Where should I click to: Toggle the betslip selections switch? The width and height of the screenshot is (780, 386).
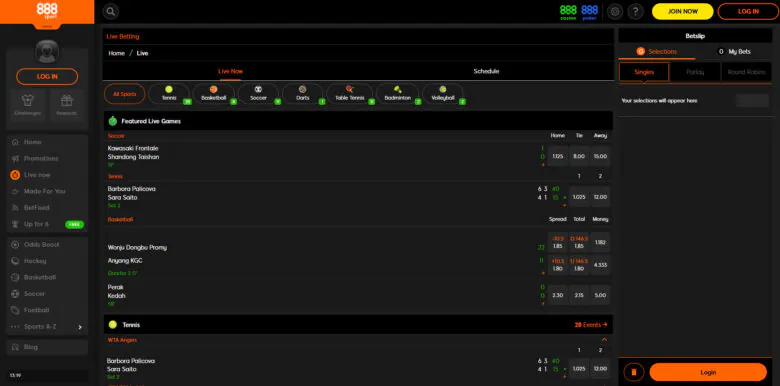pyautogui.click(x=752, y=100)
